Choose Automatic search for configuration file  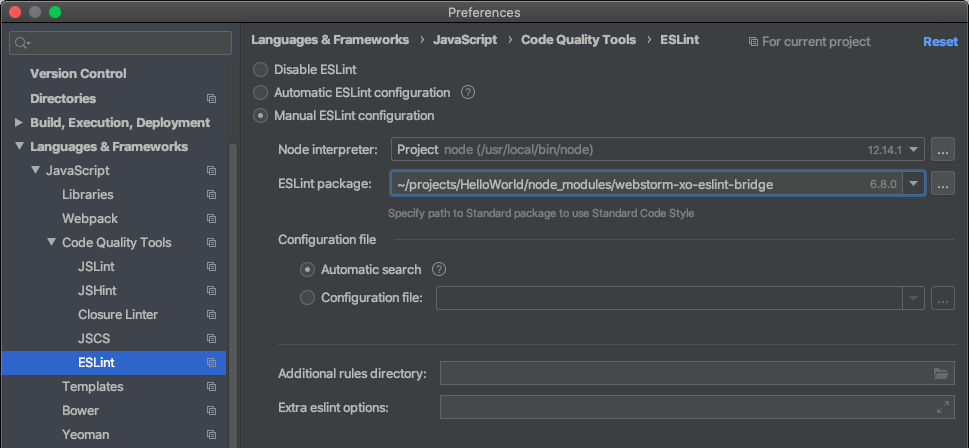pyautogui.click(x=307, y=269)
